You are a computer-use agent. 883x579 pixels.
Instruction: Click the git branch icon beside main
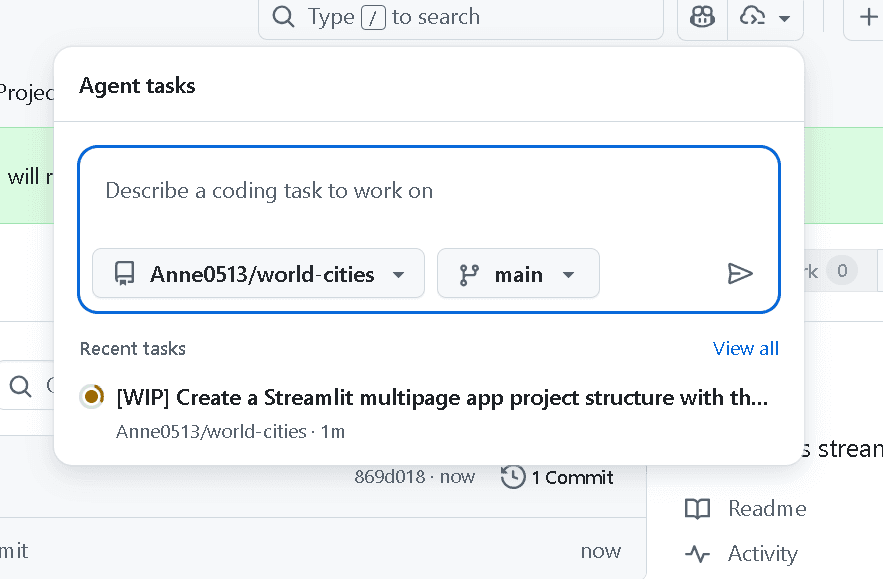click(x=469, y=275)
